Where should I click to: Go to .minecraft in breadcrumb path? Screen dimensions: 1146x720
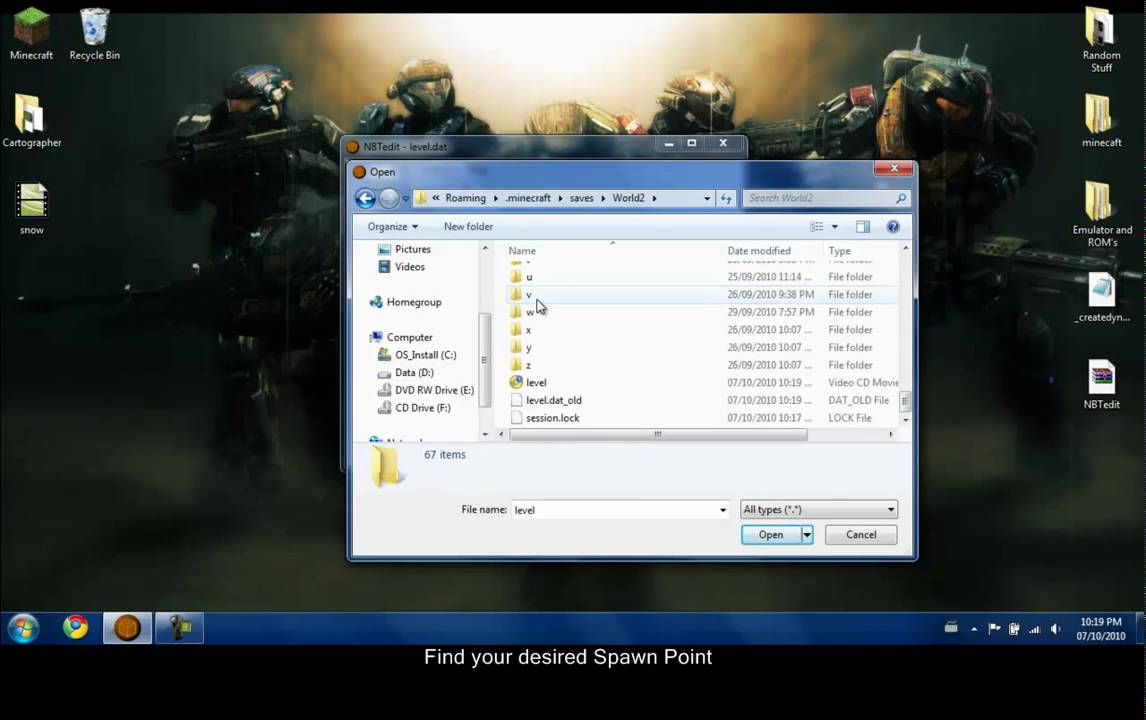tap(528, 198)
